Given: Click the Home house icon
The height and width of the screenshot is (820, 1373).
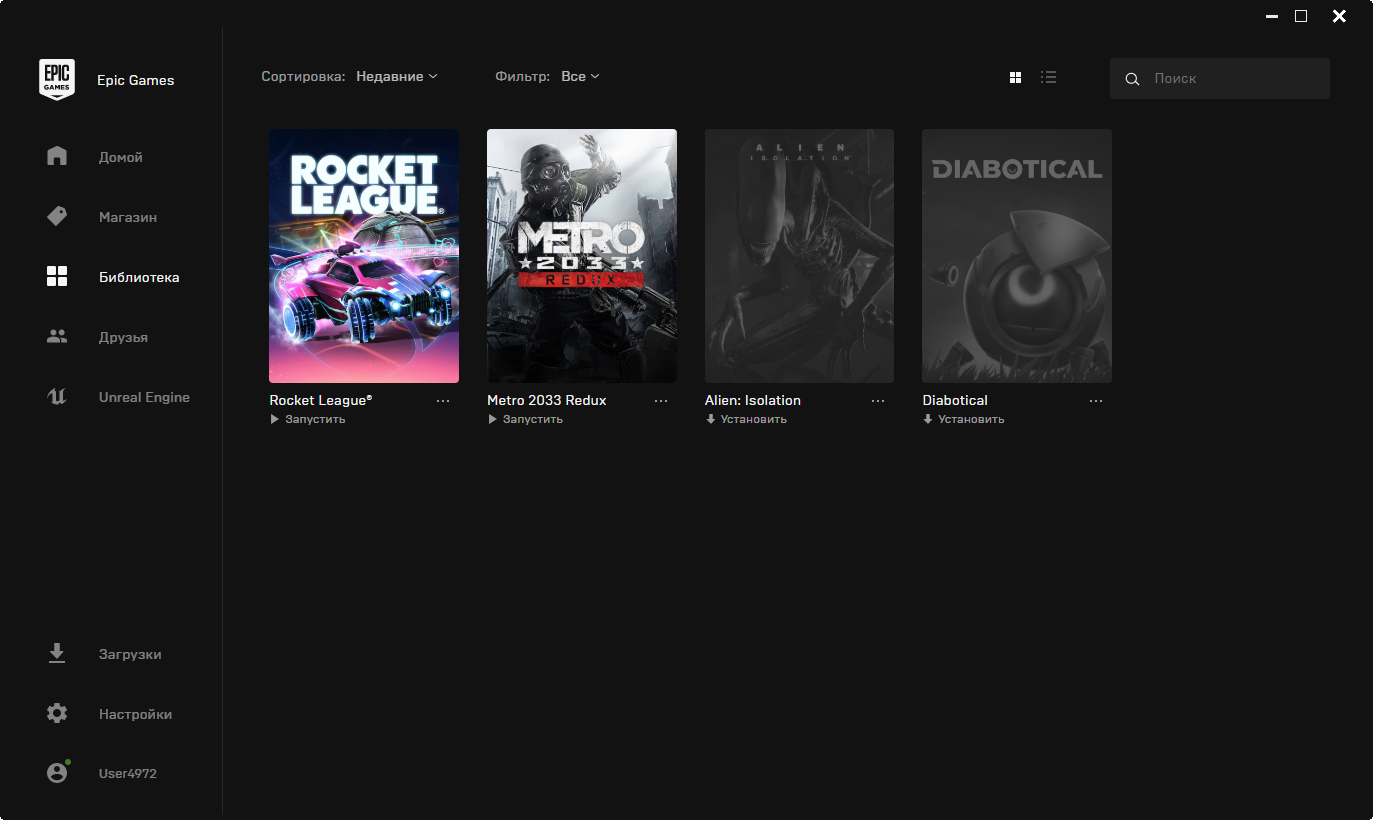Looking at the screenshot, I should pyautogui.click(x=57, y=156).
